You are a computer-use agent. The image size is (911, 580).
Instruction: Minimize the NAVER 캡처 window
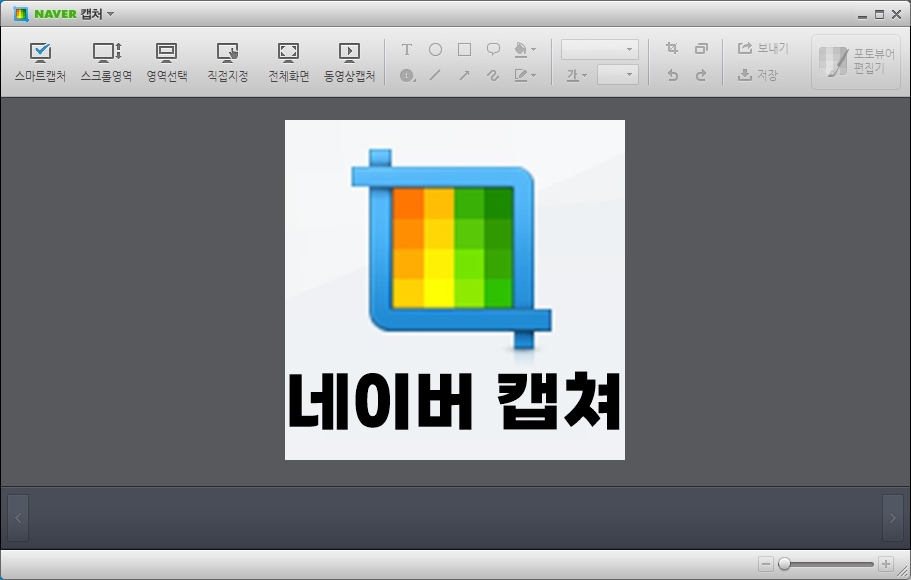click(862, 16)
